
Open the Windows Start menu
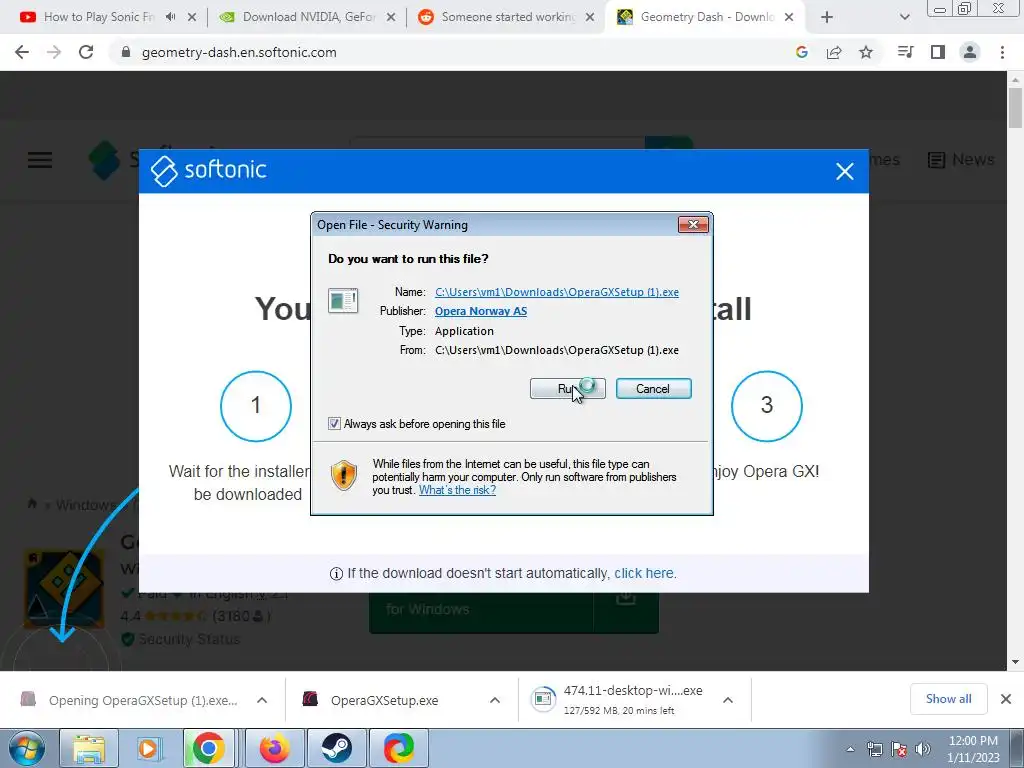27,748
